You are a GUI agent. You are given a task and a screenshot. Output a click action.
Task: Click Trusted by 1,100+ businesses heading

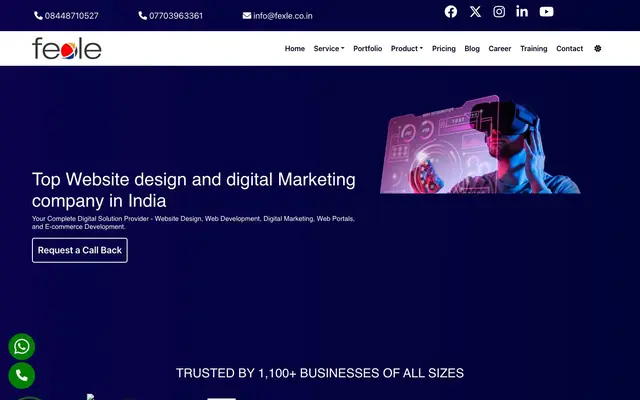(320, 373)
